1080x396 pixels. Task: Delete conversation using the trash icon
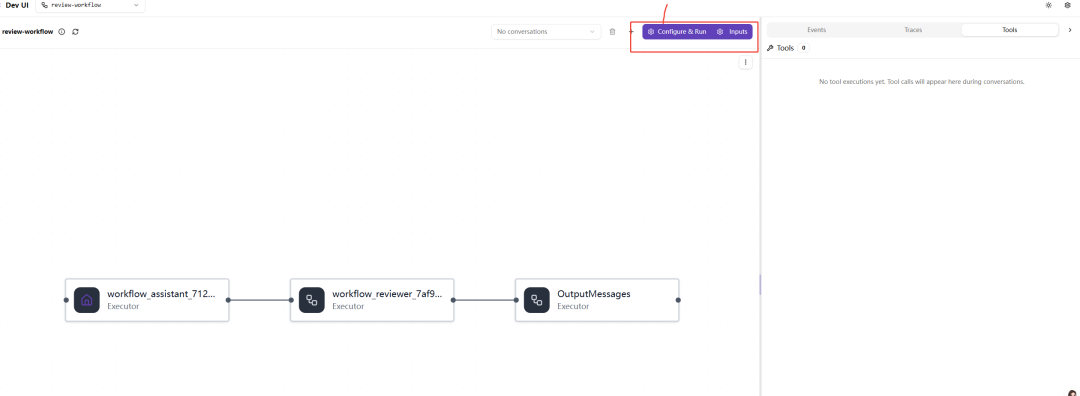coord(612,32)
